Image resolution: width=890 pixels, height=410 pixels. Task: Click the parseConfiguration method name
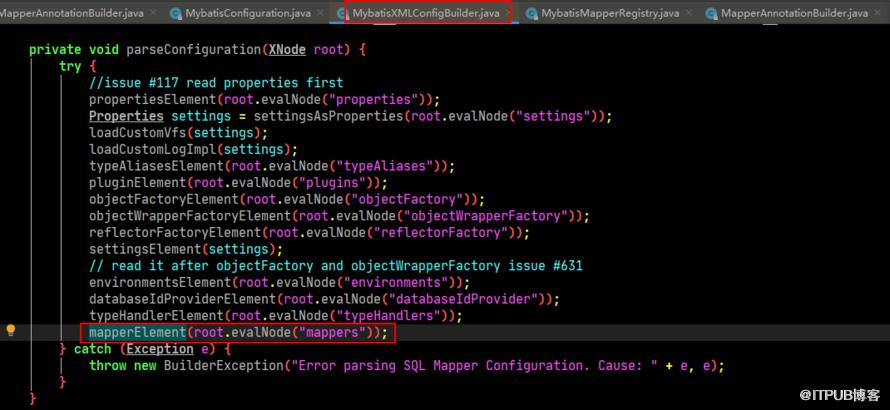tap(194, 49)
